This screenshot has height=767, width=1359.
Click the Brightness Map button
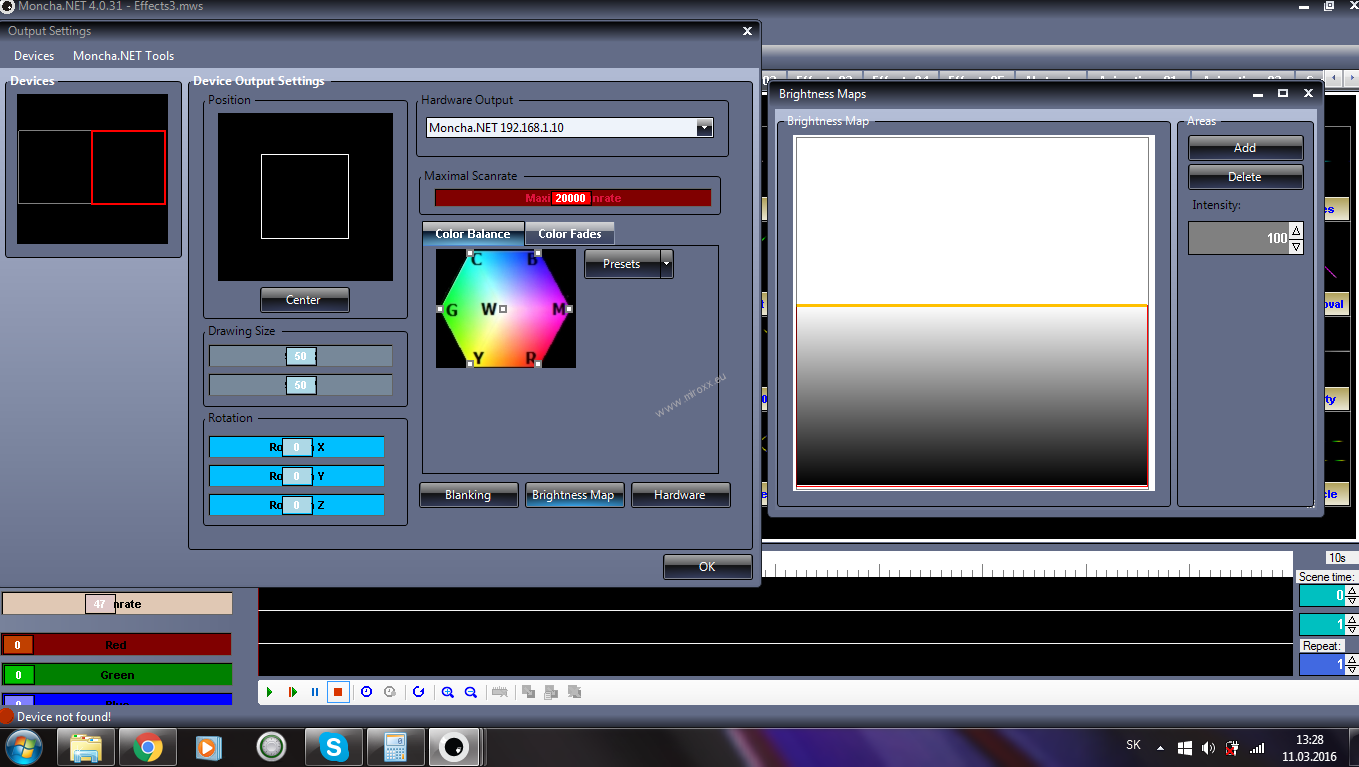(x=574, y=495)
